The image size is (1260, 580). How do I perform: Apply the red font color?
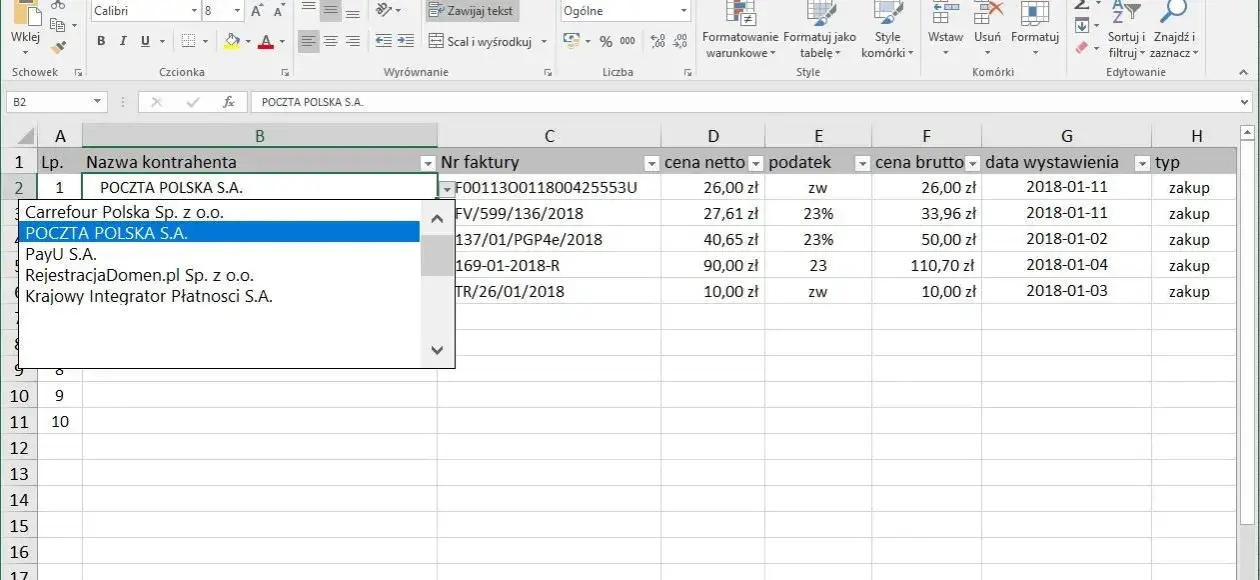click(265, 42)
